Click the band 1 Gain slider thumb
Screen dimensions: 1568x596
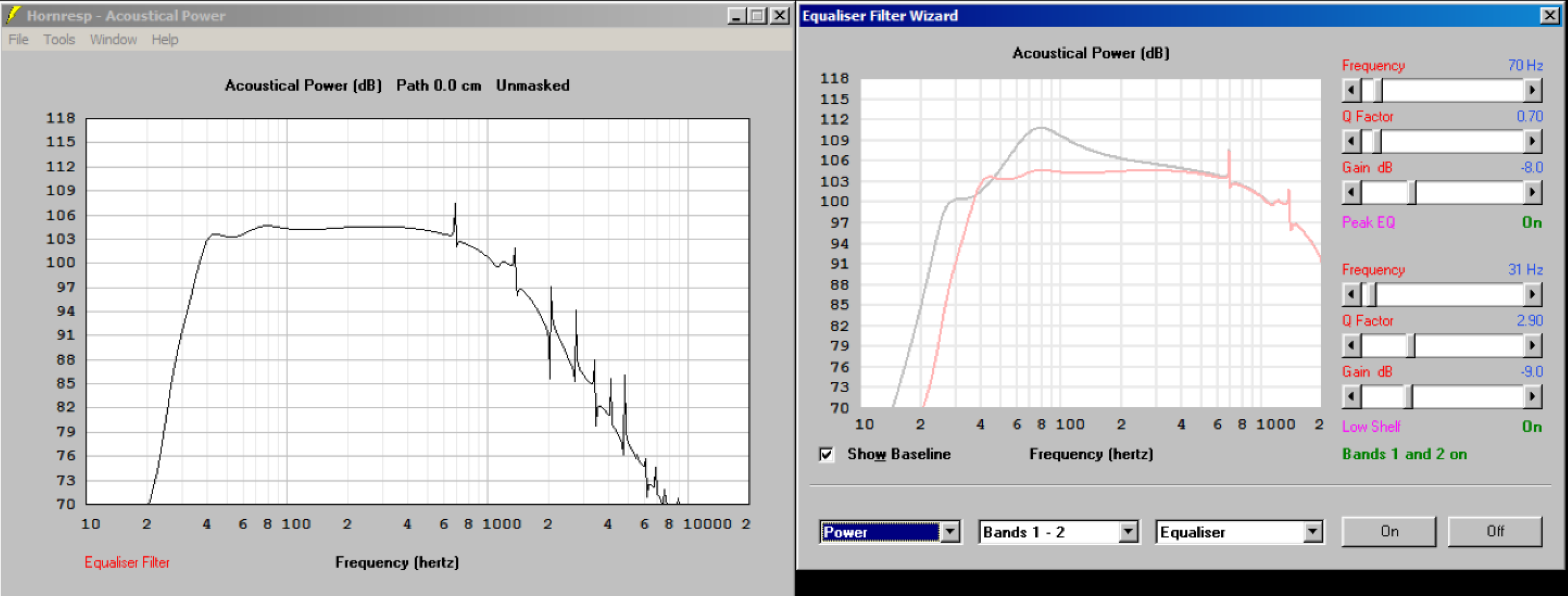point(1412,193)
